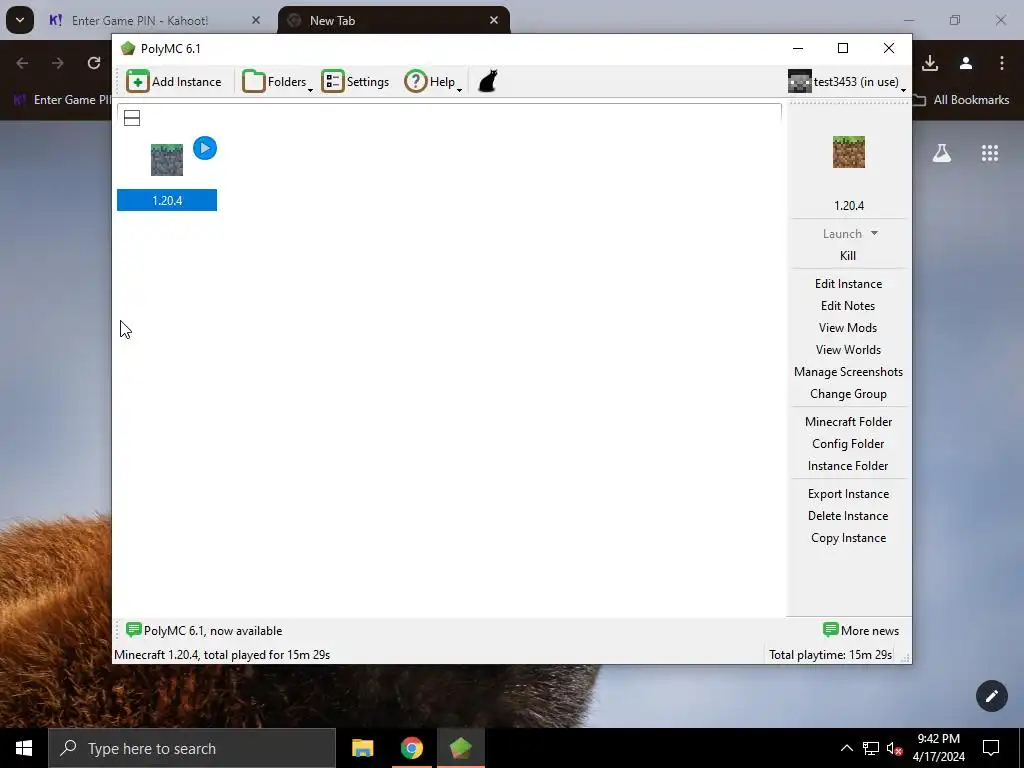The image size is (1024, 768).
Task: Open Manage Screenshots
Action: [848, 372]
